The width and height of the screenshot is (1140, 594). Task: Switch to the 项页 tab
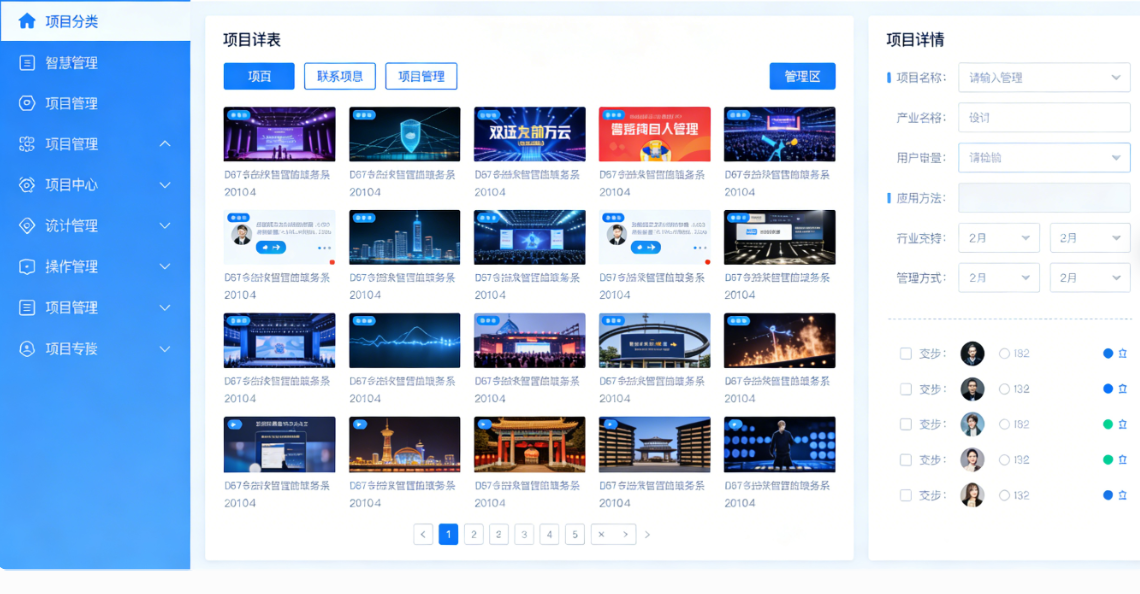pos(259,76)
